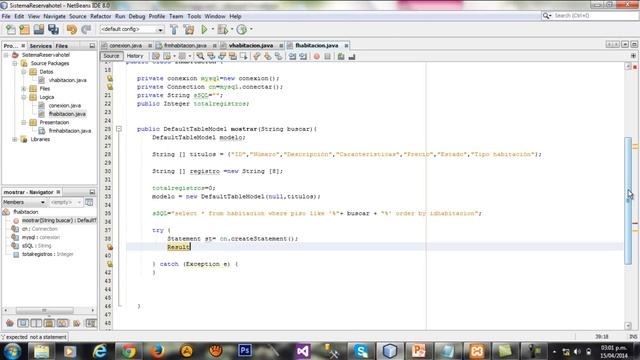Profile the project toolbar icon
640x360 pixels.
coord(242,29)
